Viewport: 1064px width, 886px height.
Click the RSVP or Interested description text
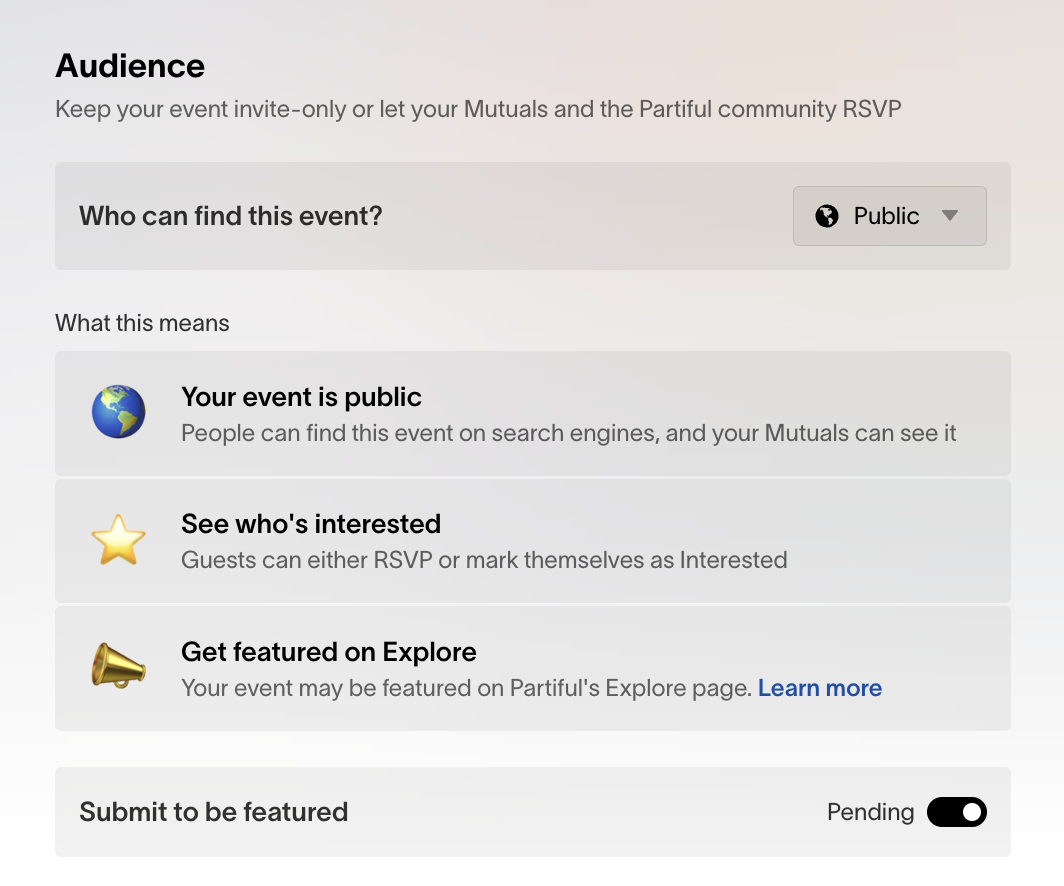tap(484, 560)
